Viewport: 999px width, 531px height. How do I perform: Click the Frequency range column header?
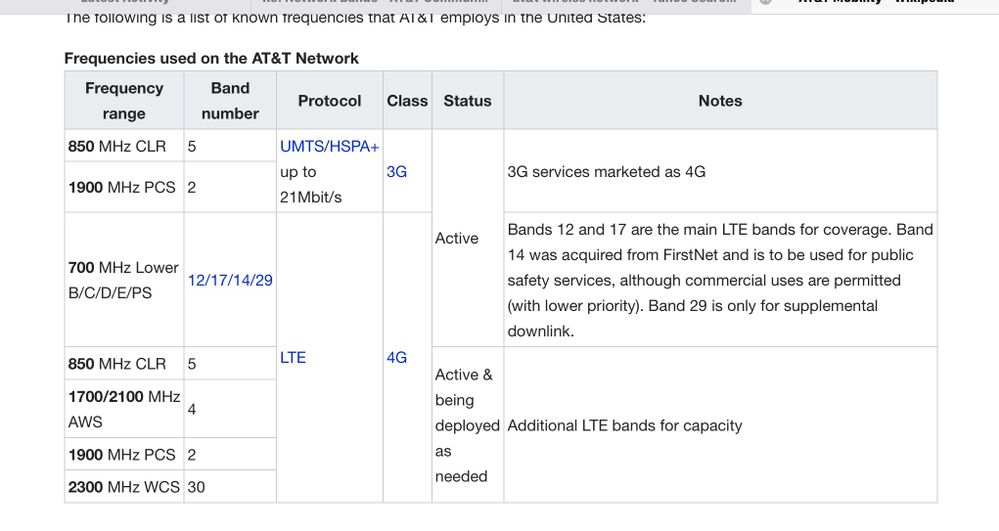124,101
